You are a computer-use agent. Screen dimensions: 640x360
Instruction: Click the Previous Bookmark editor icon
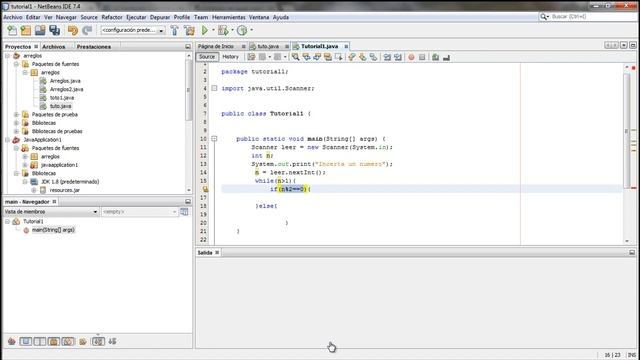tap(352, 57)
